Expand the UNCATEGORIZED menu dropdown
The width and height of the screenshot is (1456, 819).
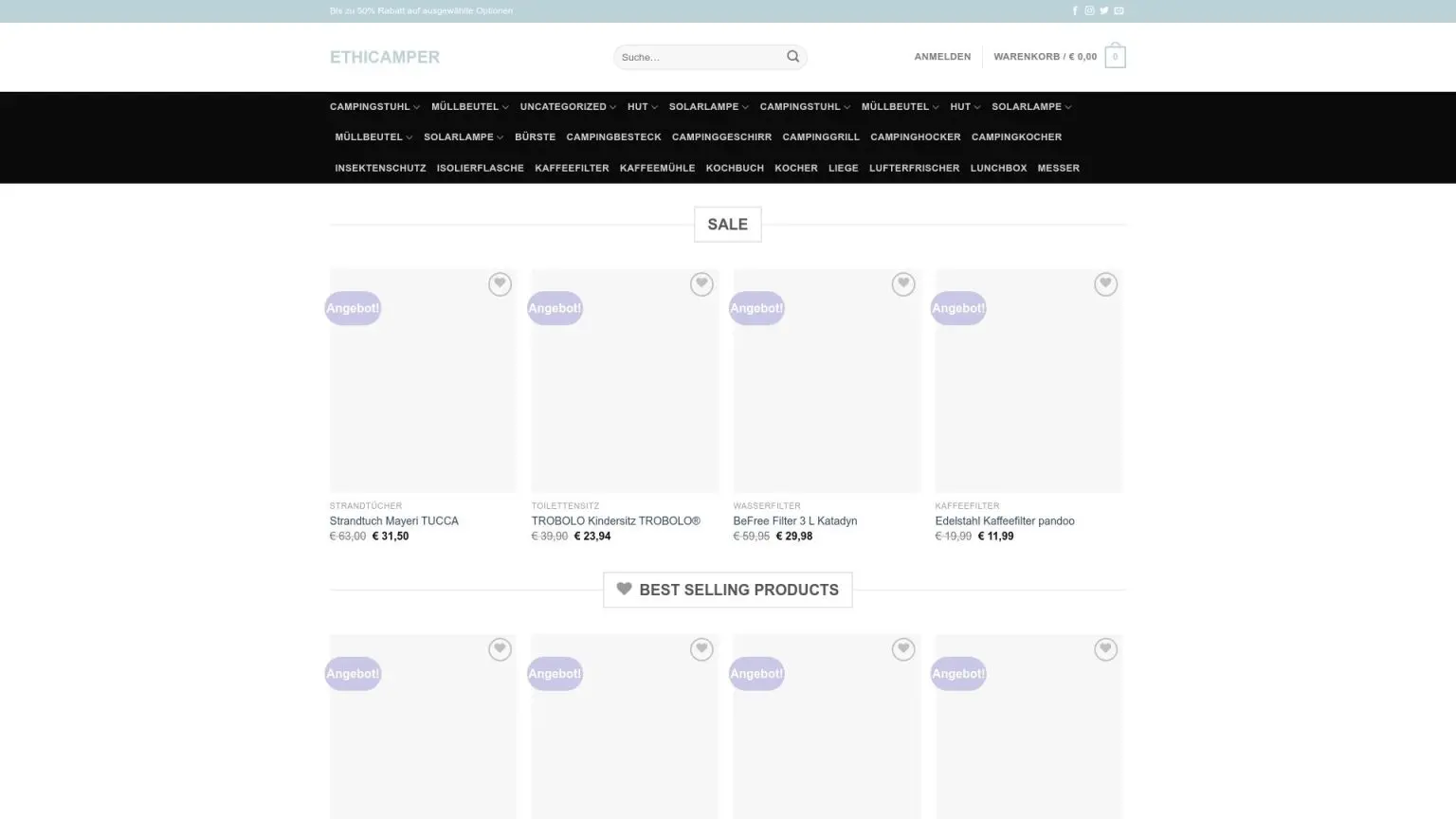[568, 107]
